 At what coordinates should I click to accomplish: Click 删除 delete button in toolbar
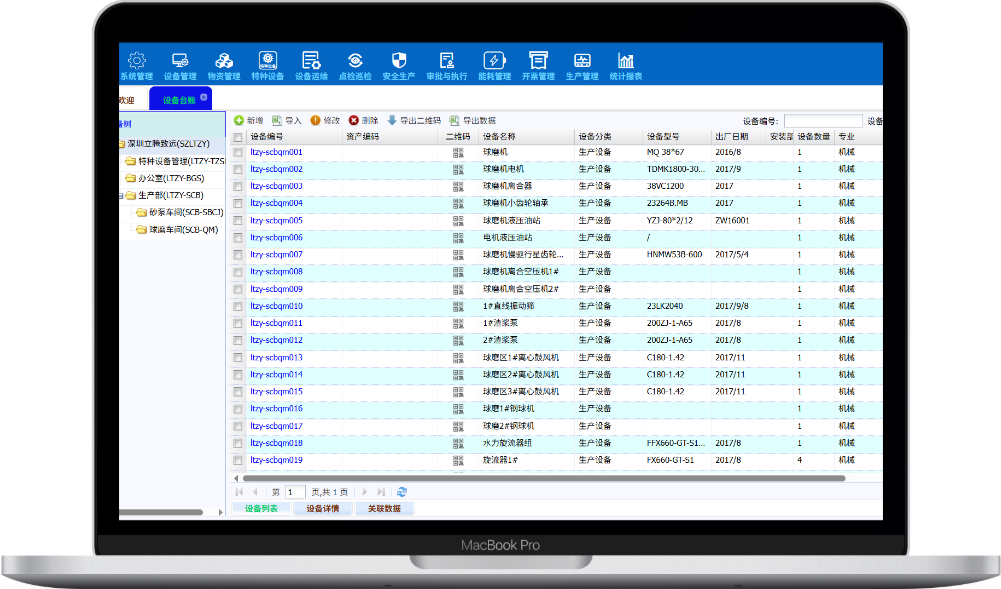(x=363, y=120)
